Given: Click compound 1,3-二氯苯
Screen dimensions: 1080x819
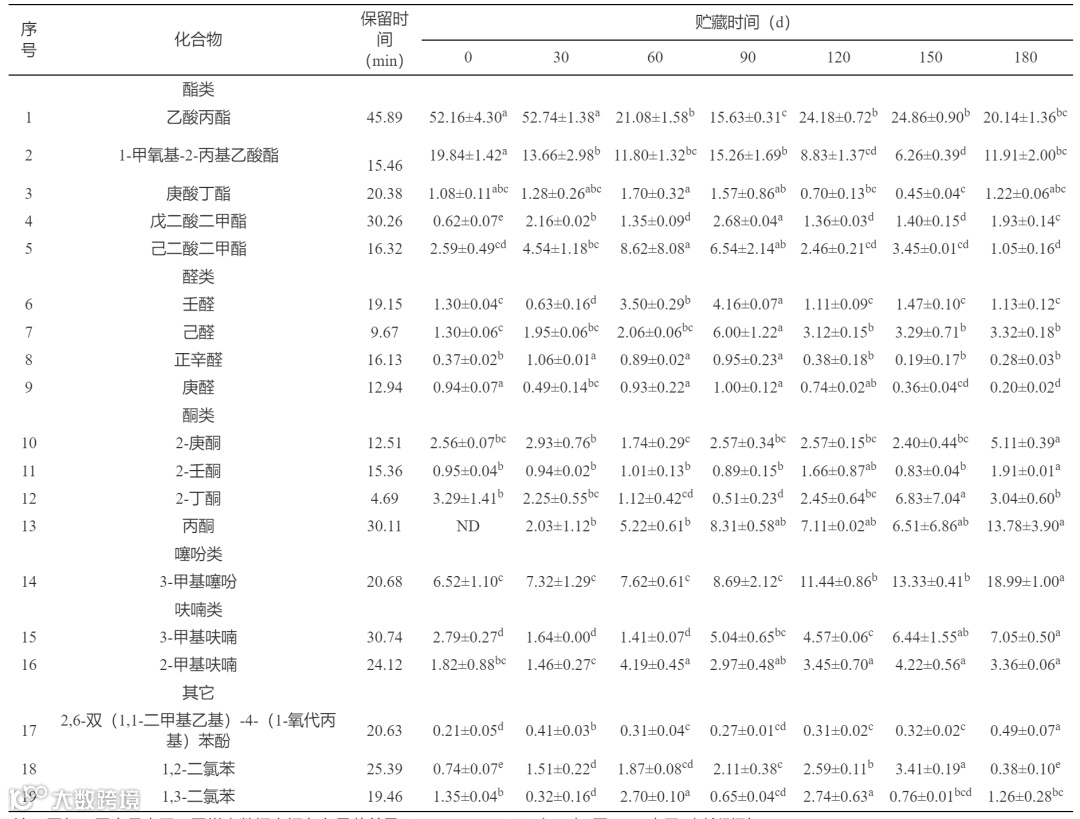Looking at the screenshot, I should tap(198, 797).
